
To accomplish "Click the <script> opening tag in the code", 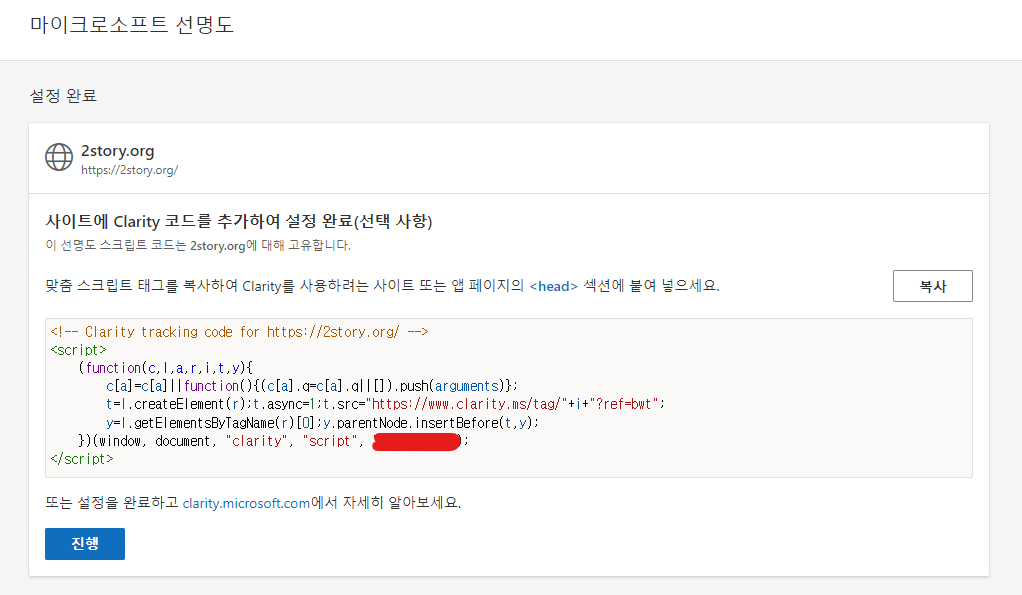I will click(x=68, y=349).
